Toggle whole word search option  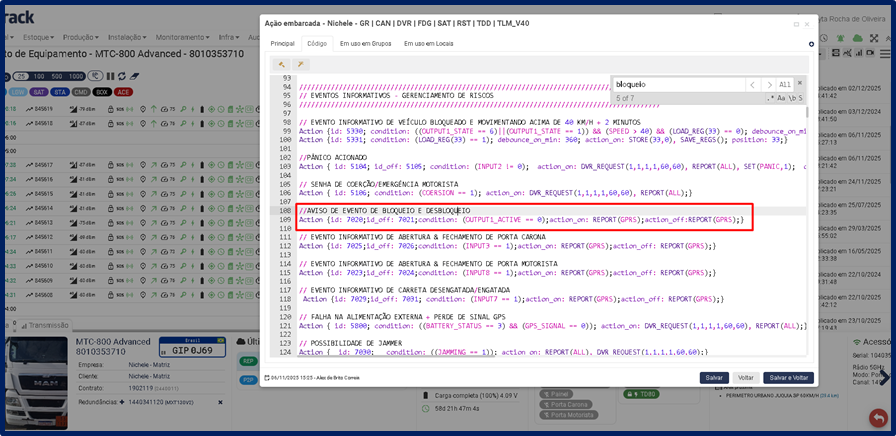point(790,98)
